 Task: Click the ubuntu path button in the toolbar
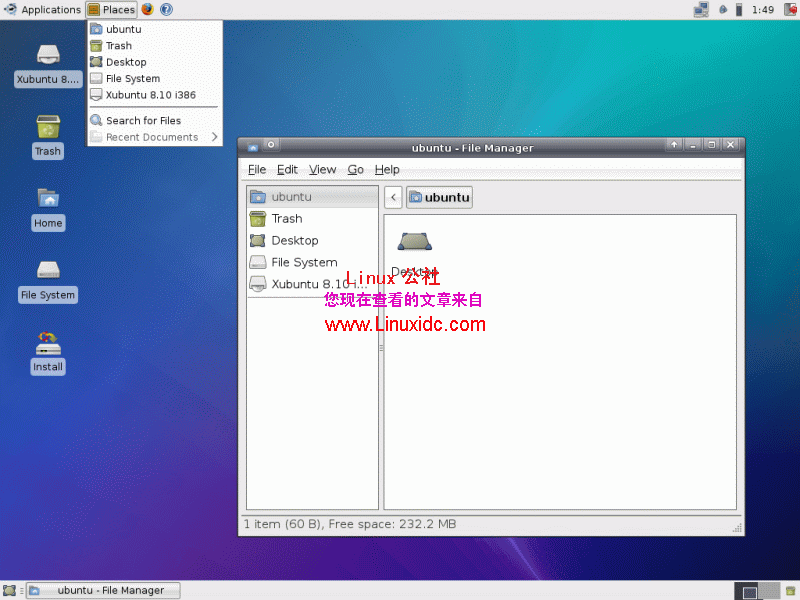[438, 197]
